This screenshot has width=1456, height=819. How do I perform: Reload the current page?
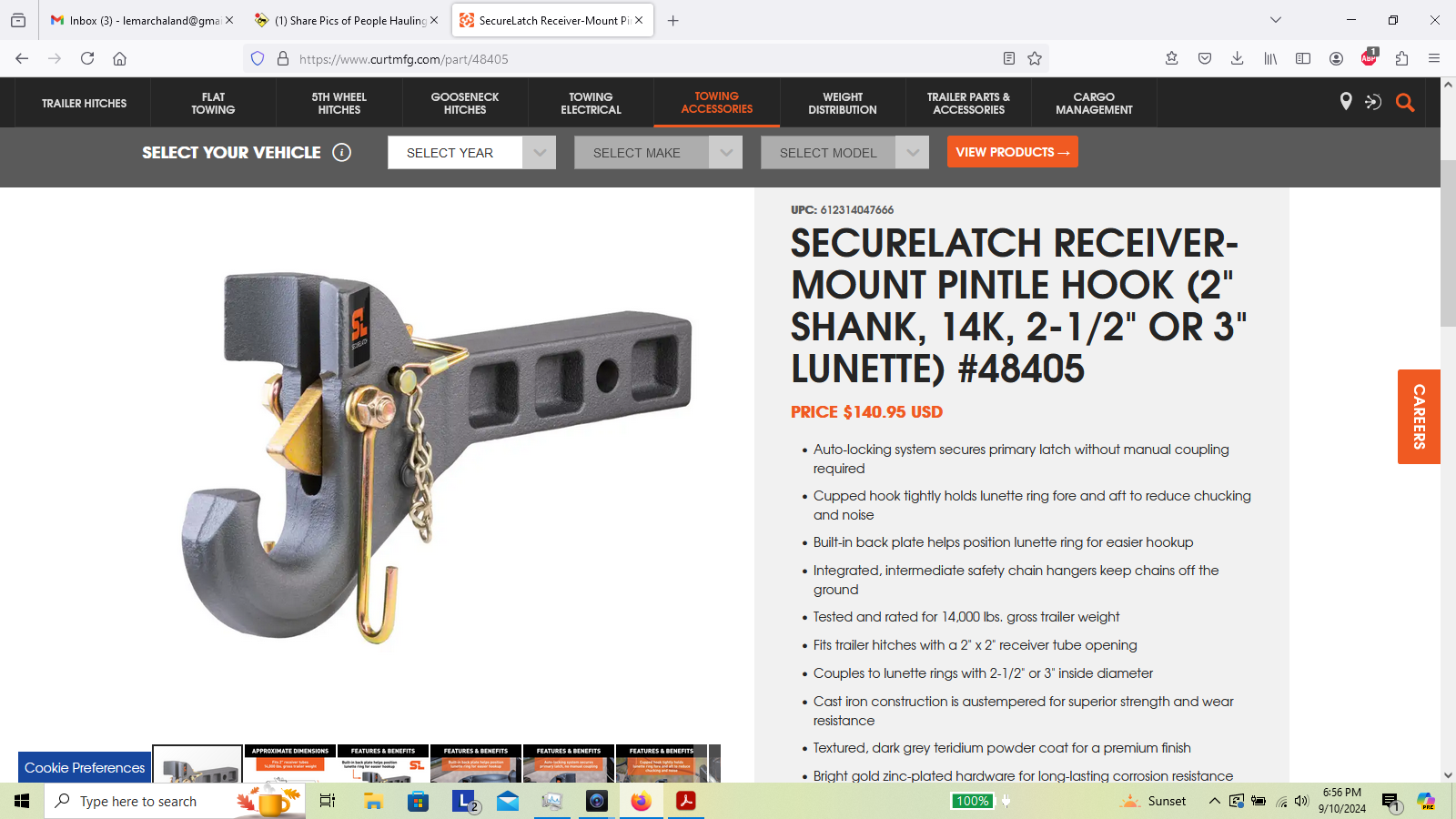tap(87, 58)
